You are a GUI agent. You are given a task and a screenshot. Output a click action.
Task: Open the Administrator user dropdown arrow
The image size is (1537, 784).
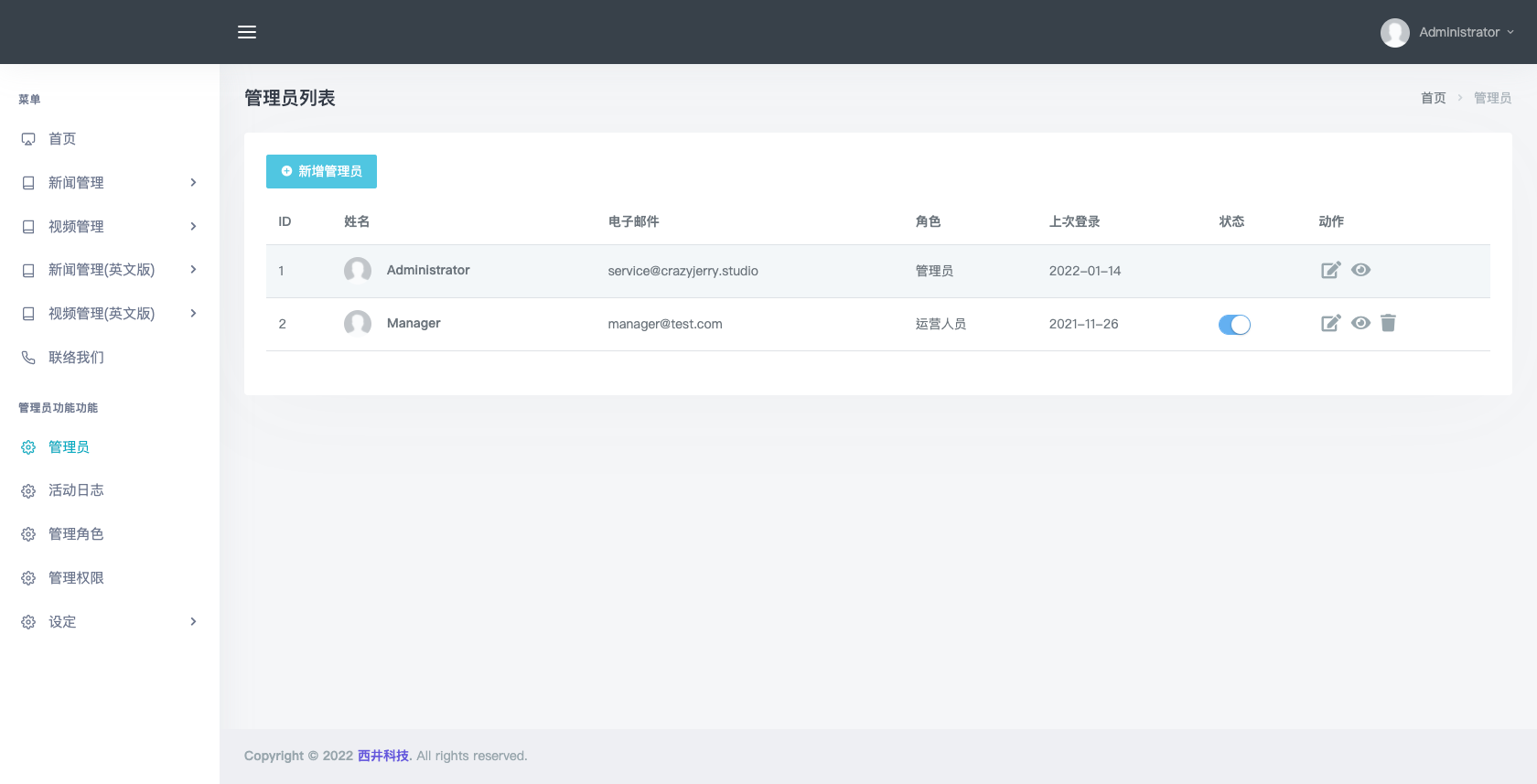pos(1510,32)
